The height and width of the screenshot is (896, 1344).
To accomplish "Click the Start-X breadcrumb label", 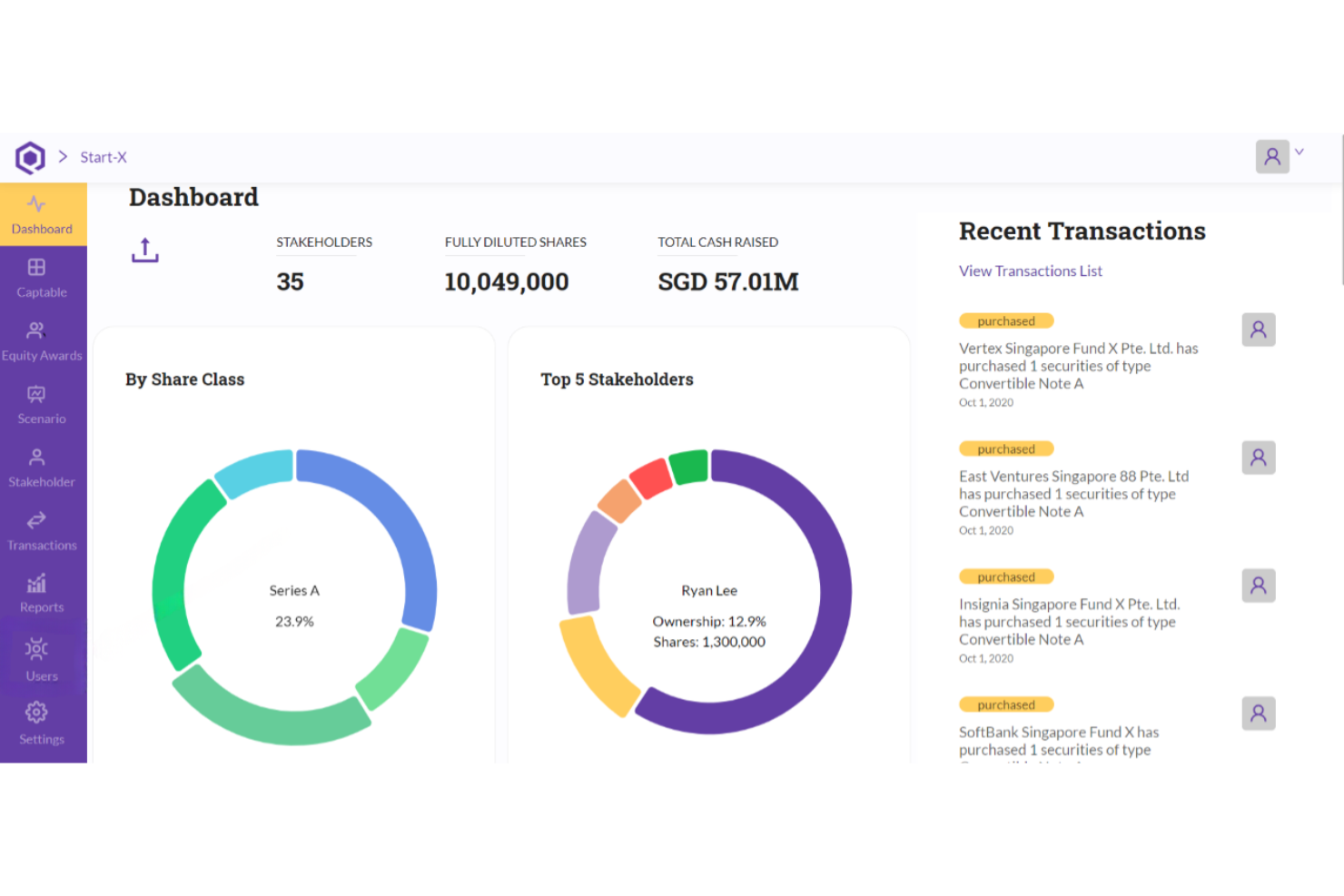I will pyautogui.click(x=104, y=156).
